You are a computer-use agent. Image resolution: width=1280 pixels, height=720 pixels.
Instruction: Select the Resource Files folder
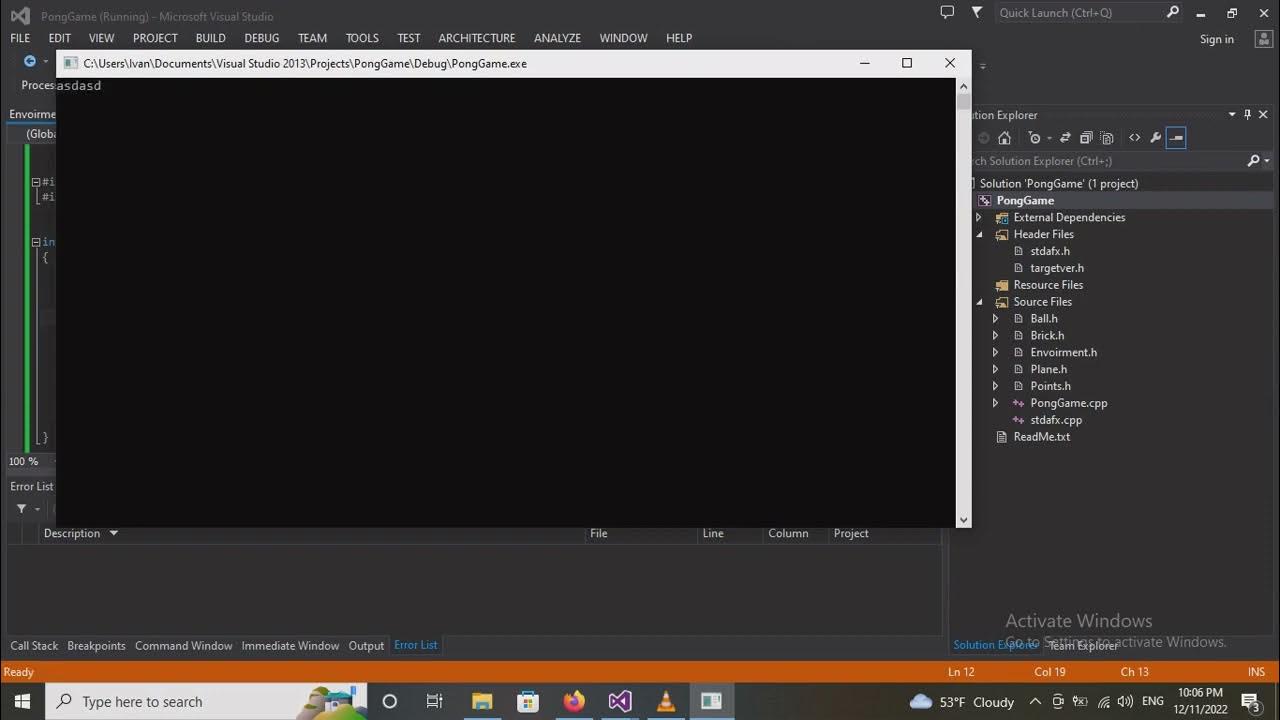click(1048, 285)
